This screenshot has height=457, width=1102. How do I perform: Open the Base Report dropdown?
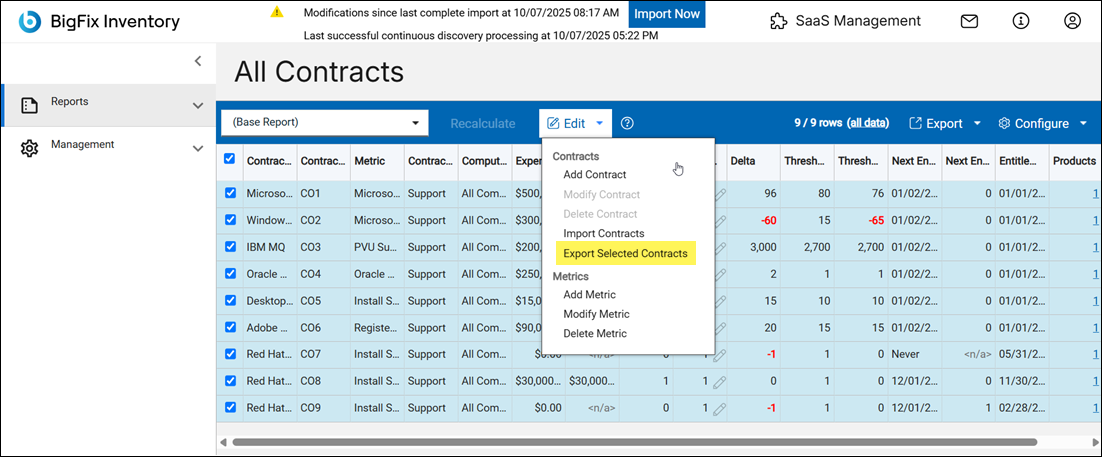tap(324, 123)
